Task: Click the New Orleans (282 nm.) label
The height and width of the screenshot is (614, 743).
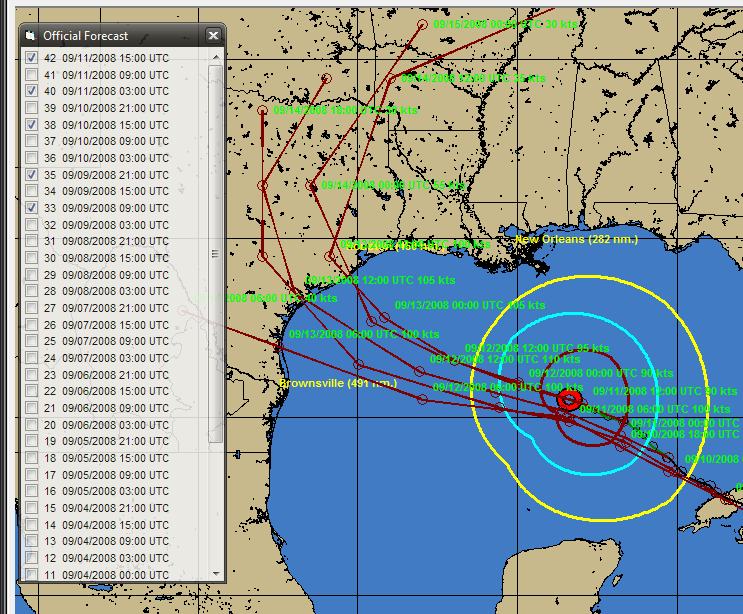Action: pos(575,240)
